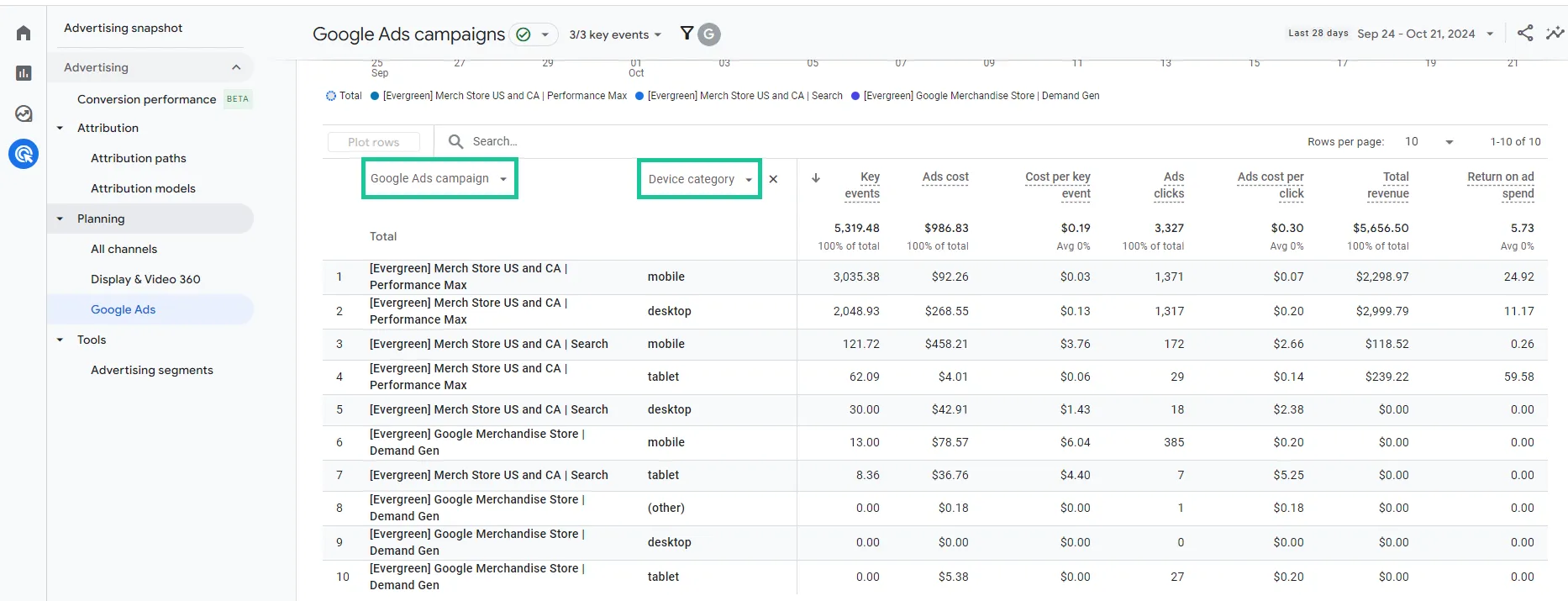The image size is (1568, 601).
Task: Click the Total row label
Action: (x=383, y=236)
